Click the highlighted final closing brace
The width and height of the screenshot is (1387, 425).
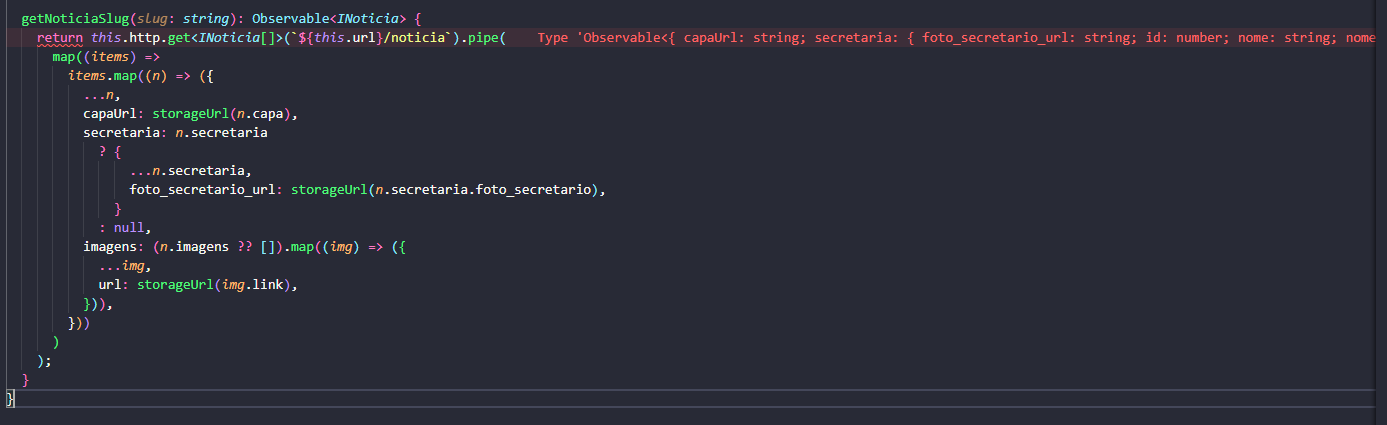[10, 399]
